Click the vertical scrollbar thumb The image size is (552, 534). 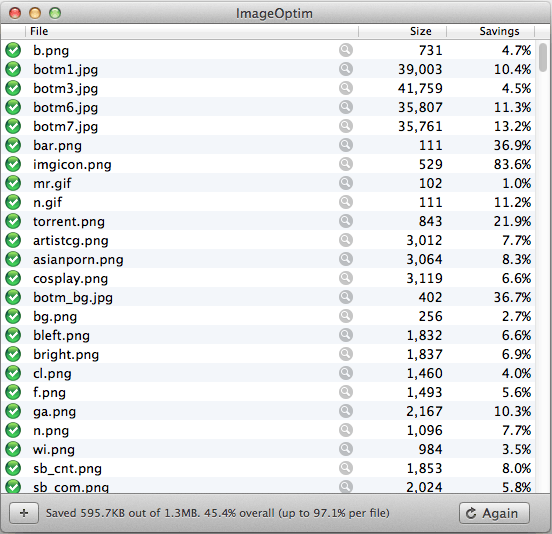pyautogui.click(x=543, y=57)
